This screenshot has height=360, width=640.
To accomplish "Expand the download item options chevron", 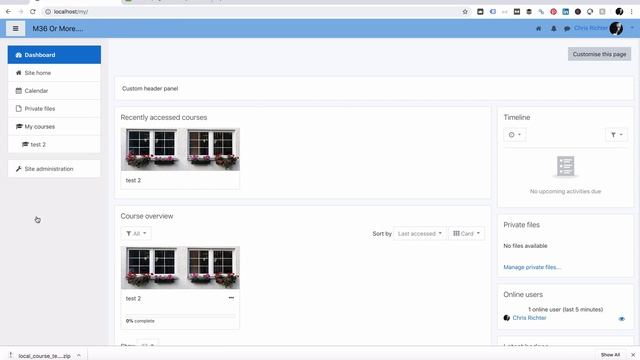I will pos(79,356).
